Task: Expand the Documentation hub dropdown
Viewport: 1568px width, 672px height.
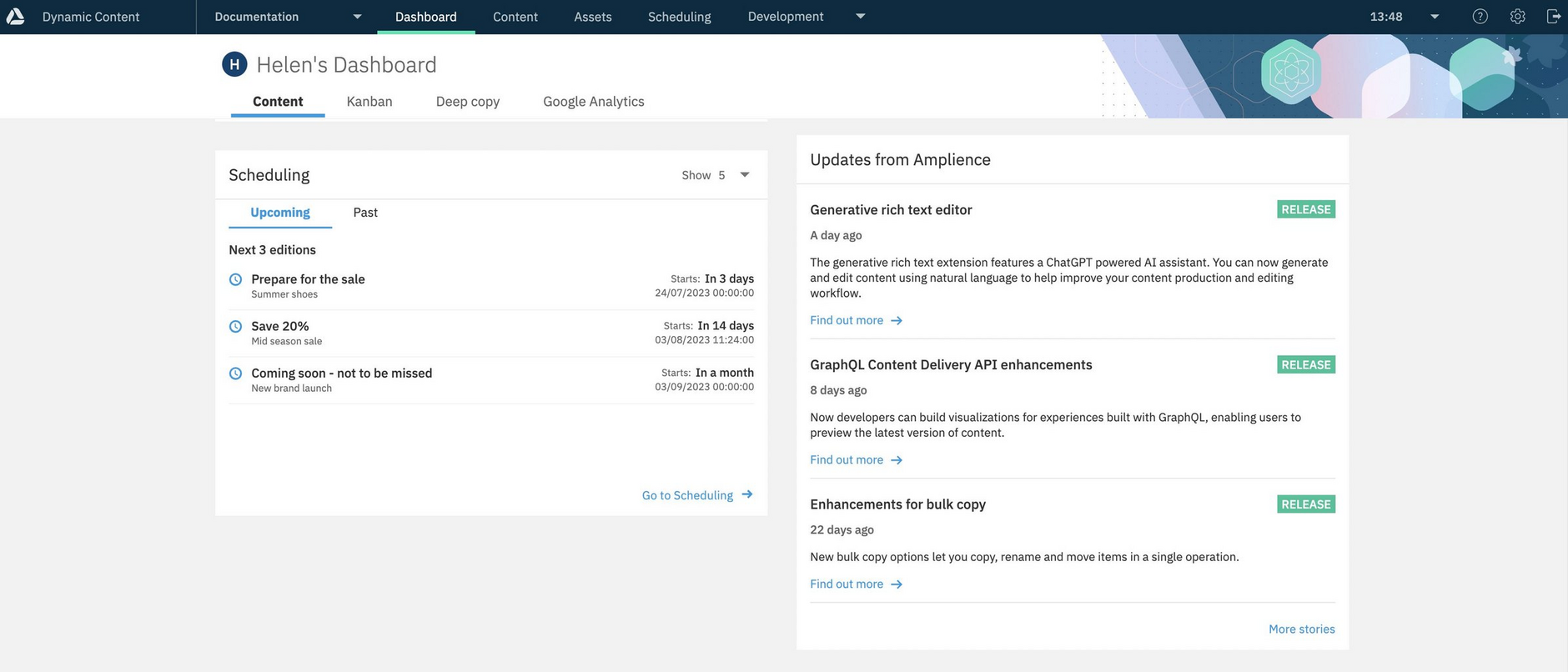Action: pyautogui.click(x=357, y=17)
